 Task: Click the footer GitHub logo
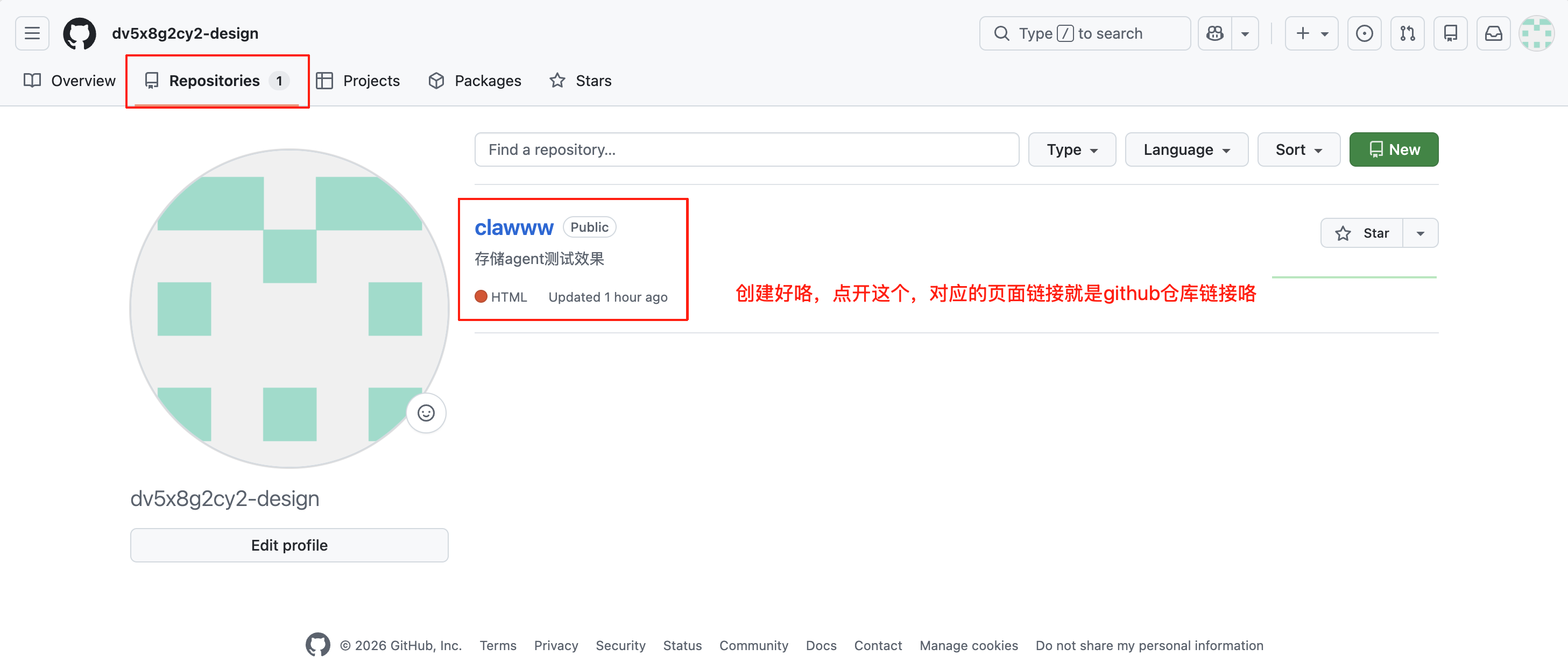pyautogui.click(x=317, y=645)
